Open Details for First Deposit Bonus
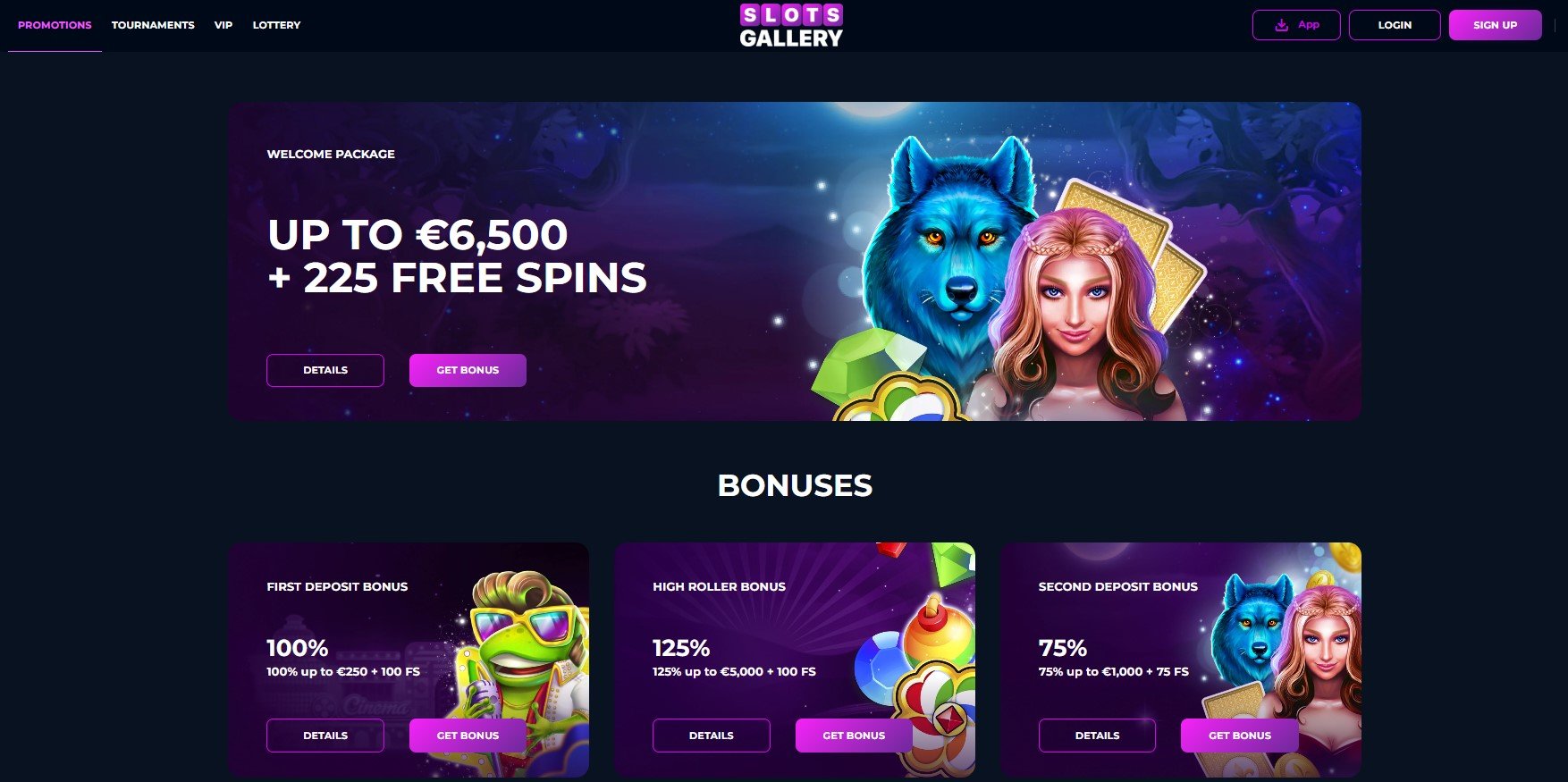 click(325, 736)
